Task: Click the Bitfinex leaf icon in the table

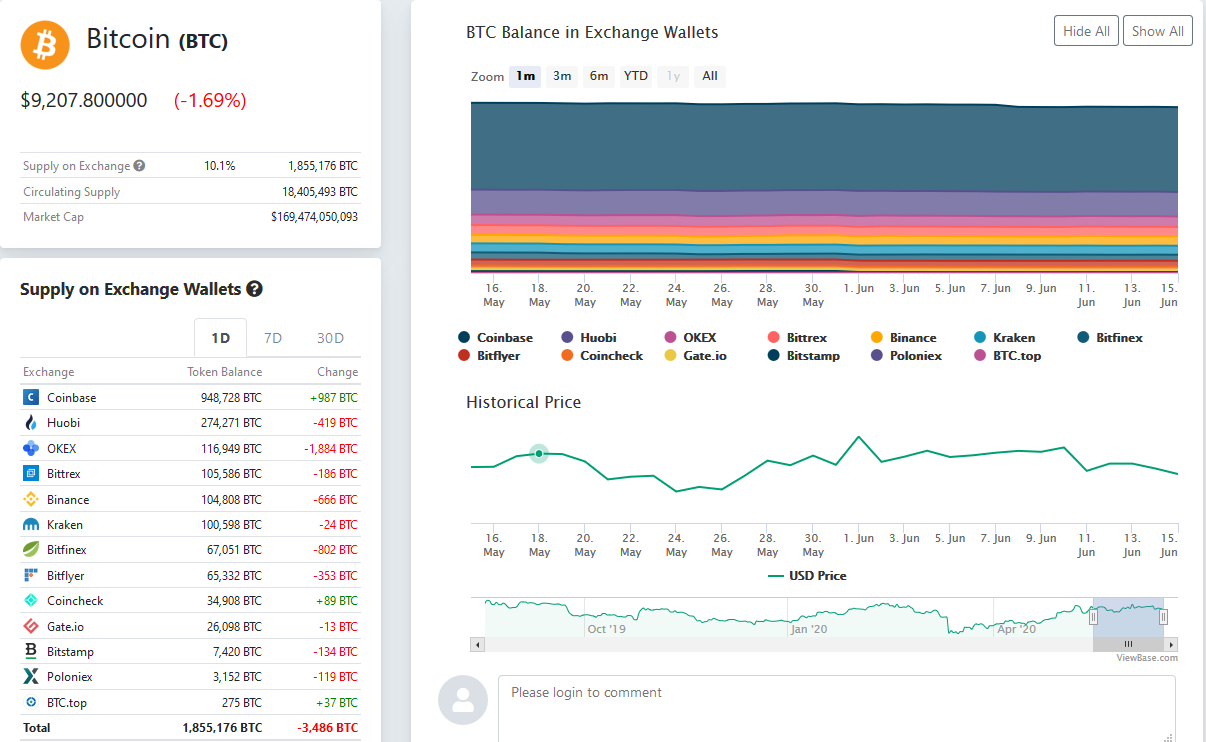Action: 30,549
